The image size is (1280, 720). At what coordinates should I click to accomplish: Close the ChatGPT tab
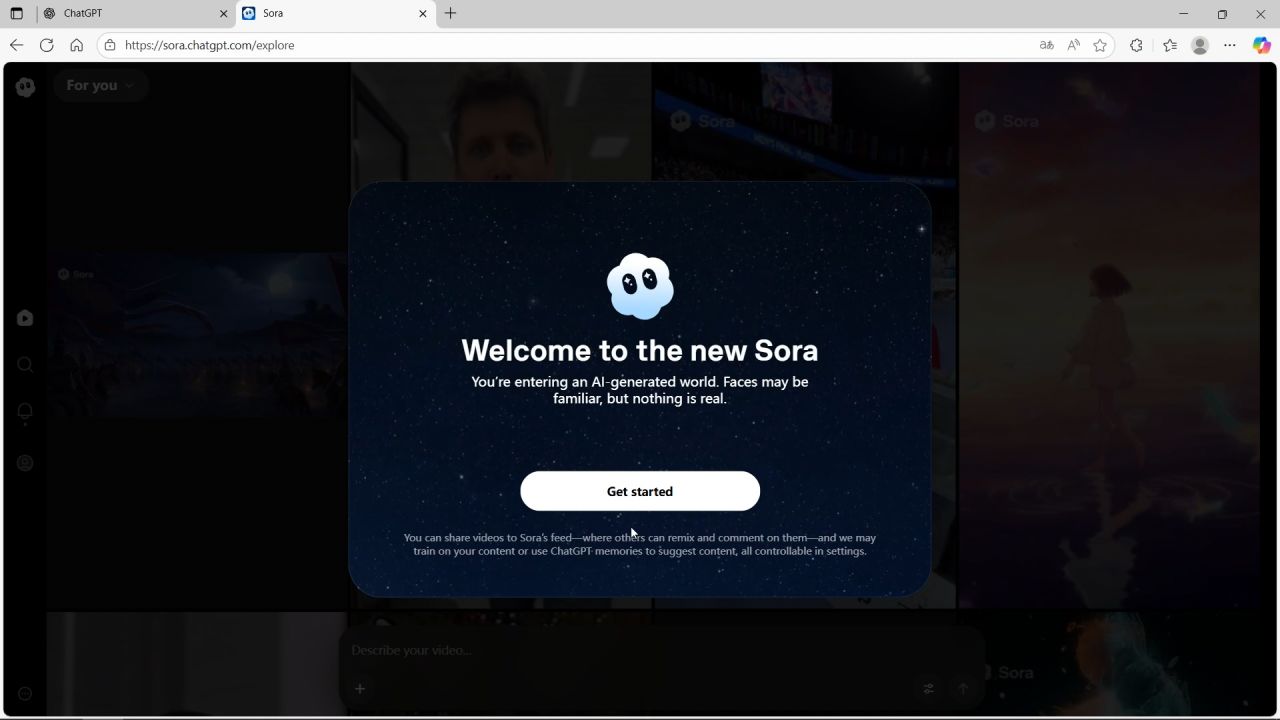click(224, 14)
